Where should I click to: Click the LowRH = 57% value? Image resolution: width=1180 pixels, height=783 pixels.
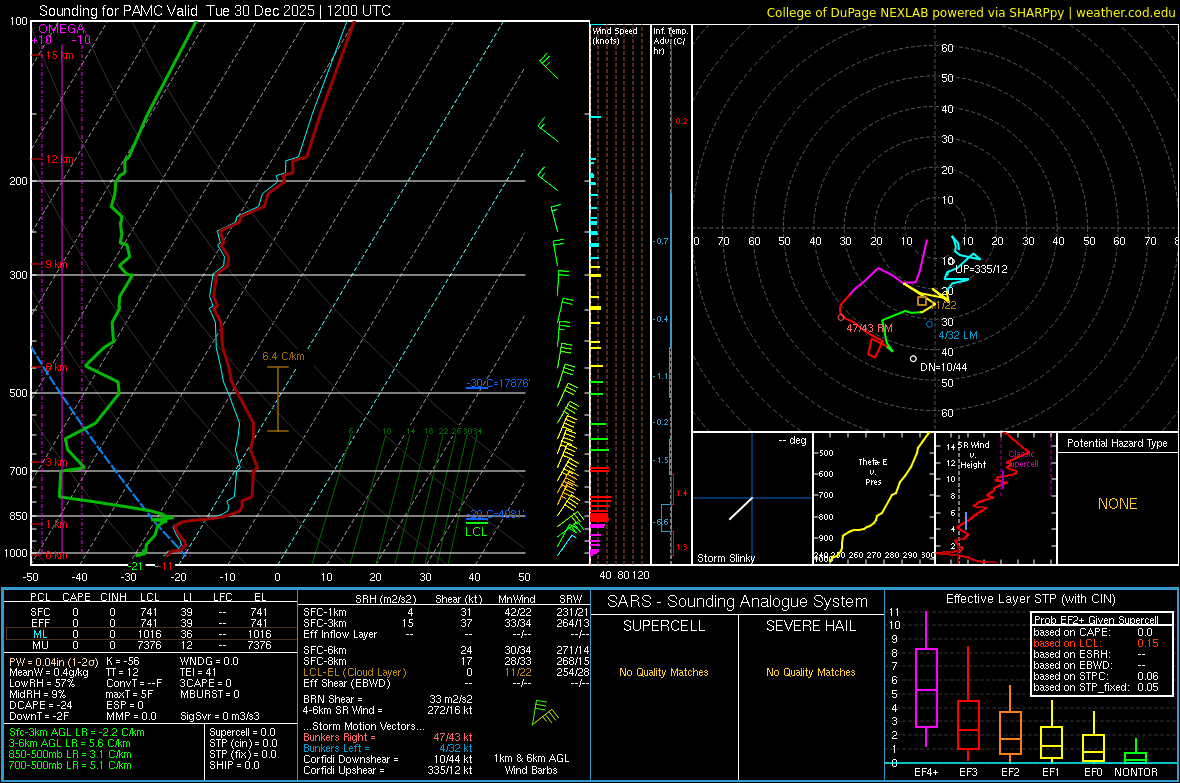tap(42, 684)
